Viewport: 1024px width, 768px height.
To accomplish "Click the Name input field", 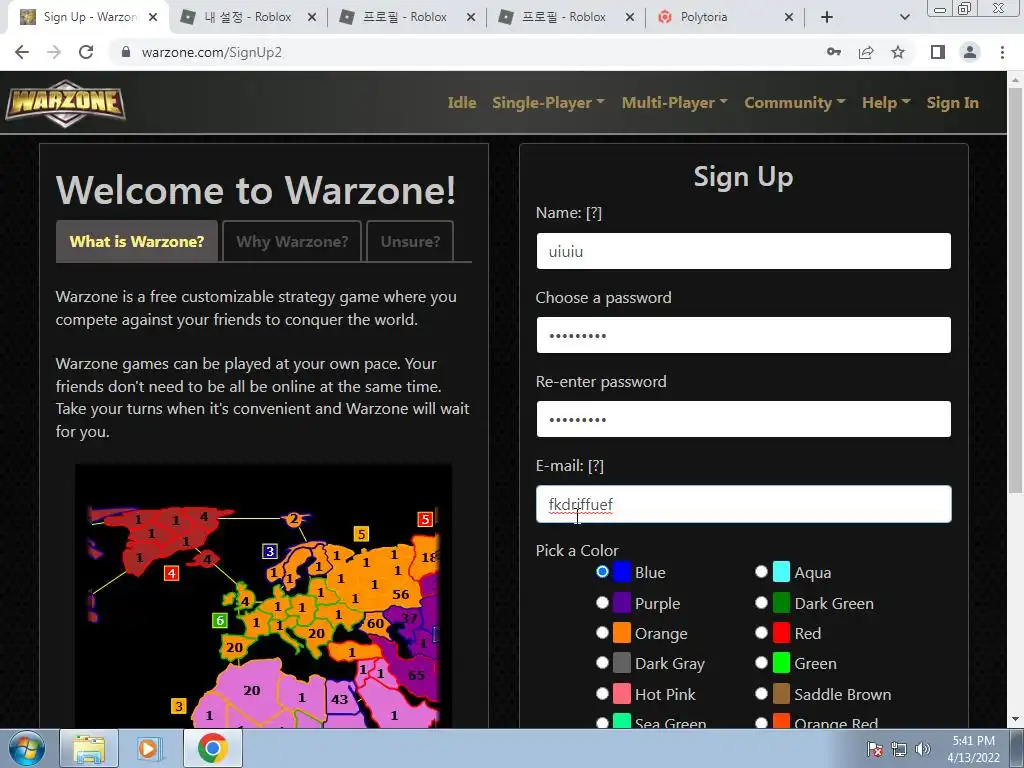I will pos(744,251).
